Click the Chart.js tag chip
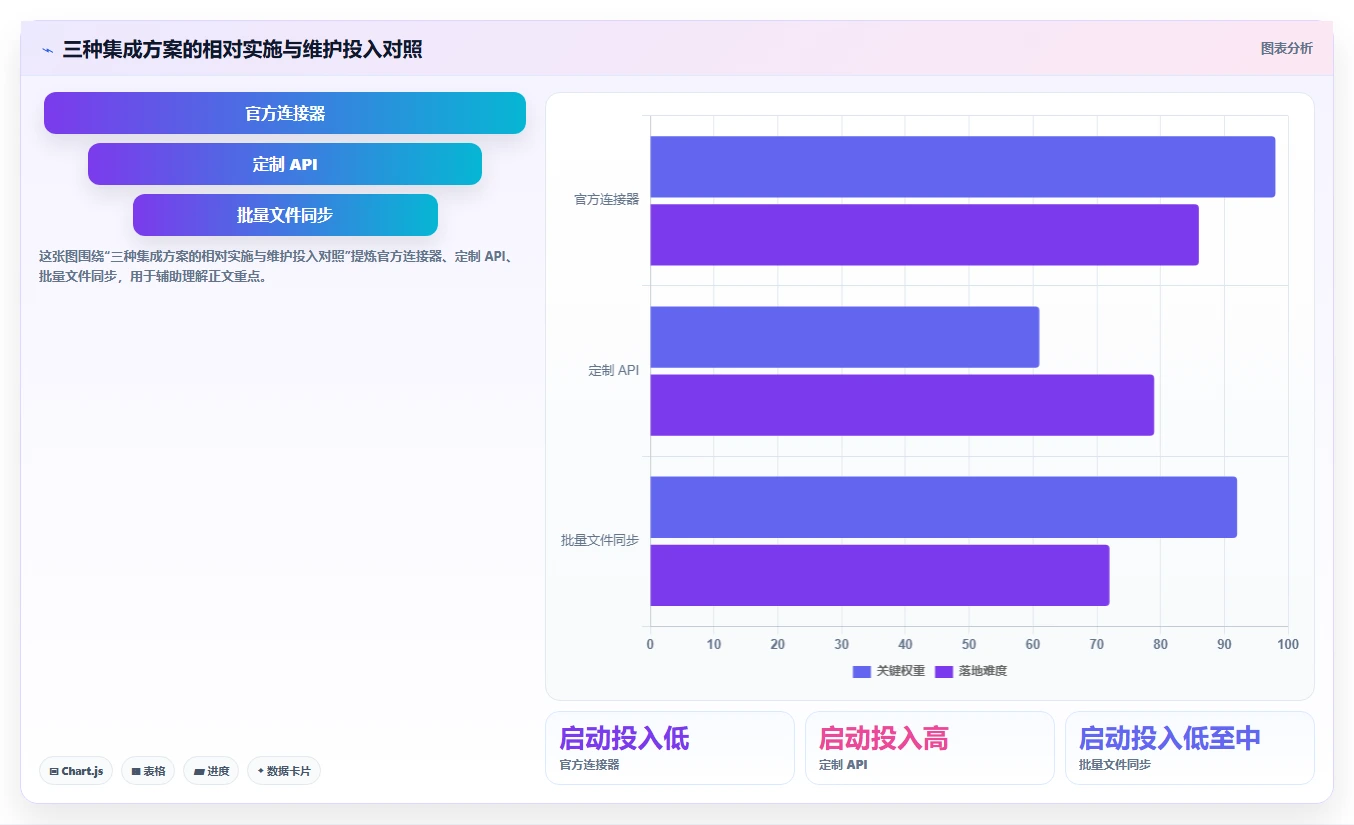1354x825 pixels. (76, 771)
